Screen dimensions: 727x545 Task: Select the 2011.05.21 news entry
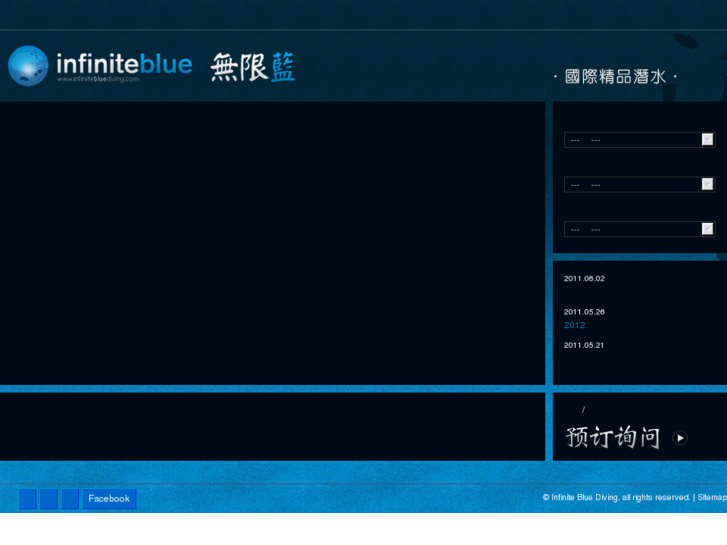tap(584, 345)
